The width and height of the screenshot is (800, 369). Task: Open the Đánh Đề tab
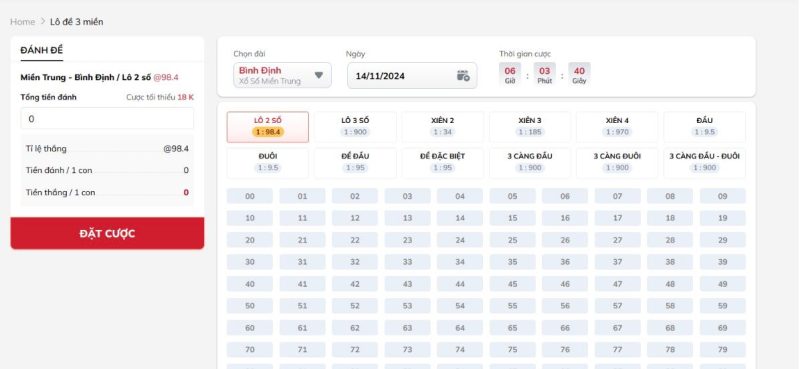pyautogui.click(x=42, y=50)
